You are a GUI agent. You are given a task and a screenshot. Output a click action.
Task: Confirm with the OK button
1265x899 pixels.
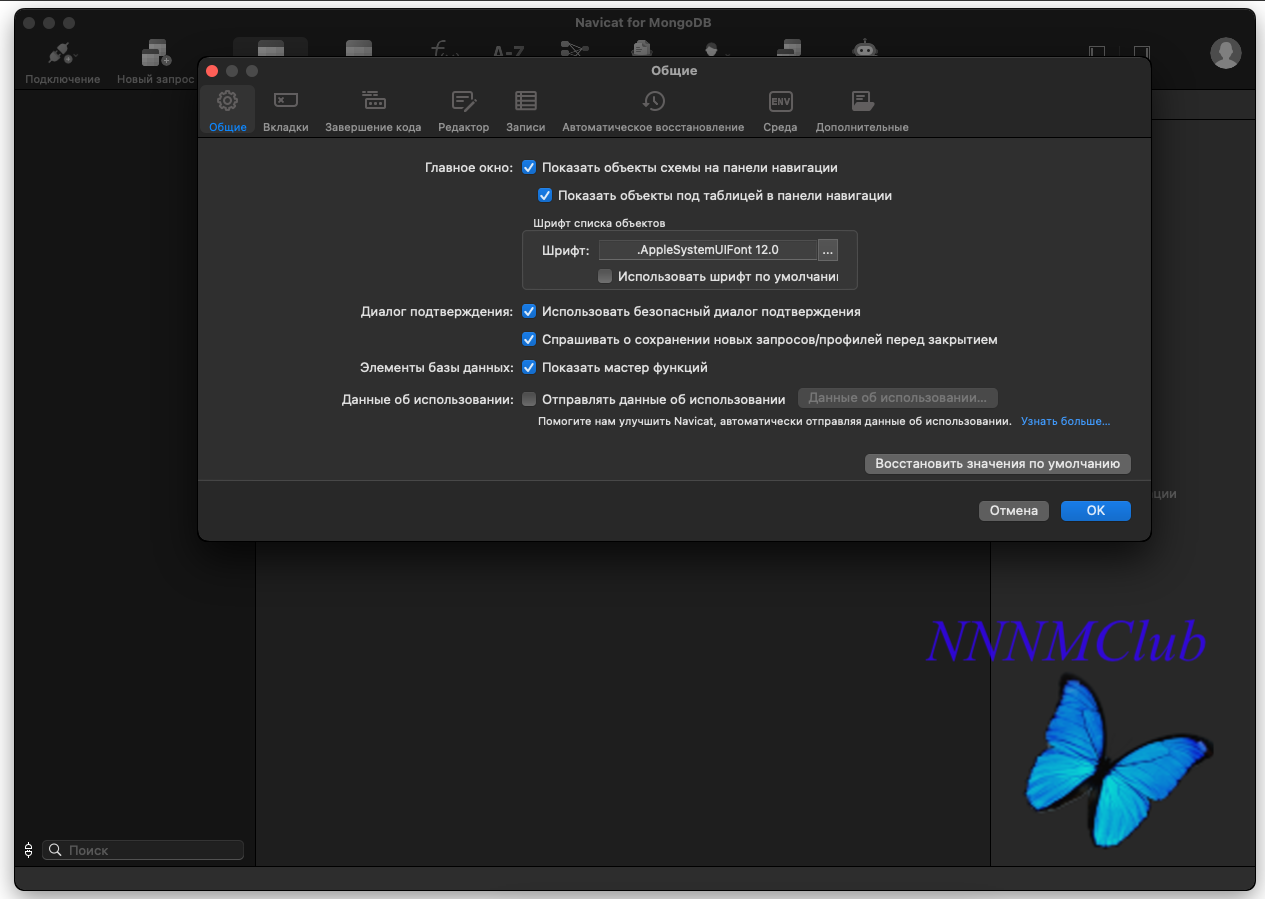1096,511
